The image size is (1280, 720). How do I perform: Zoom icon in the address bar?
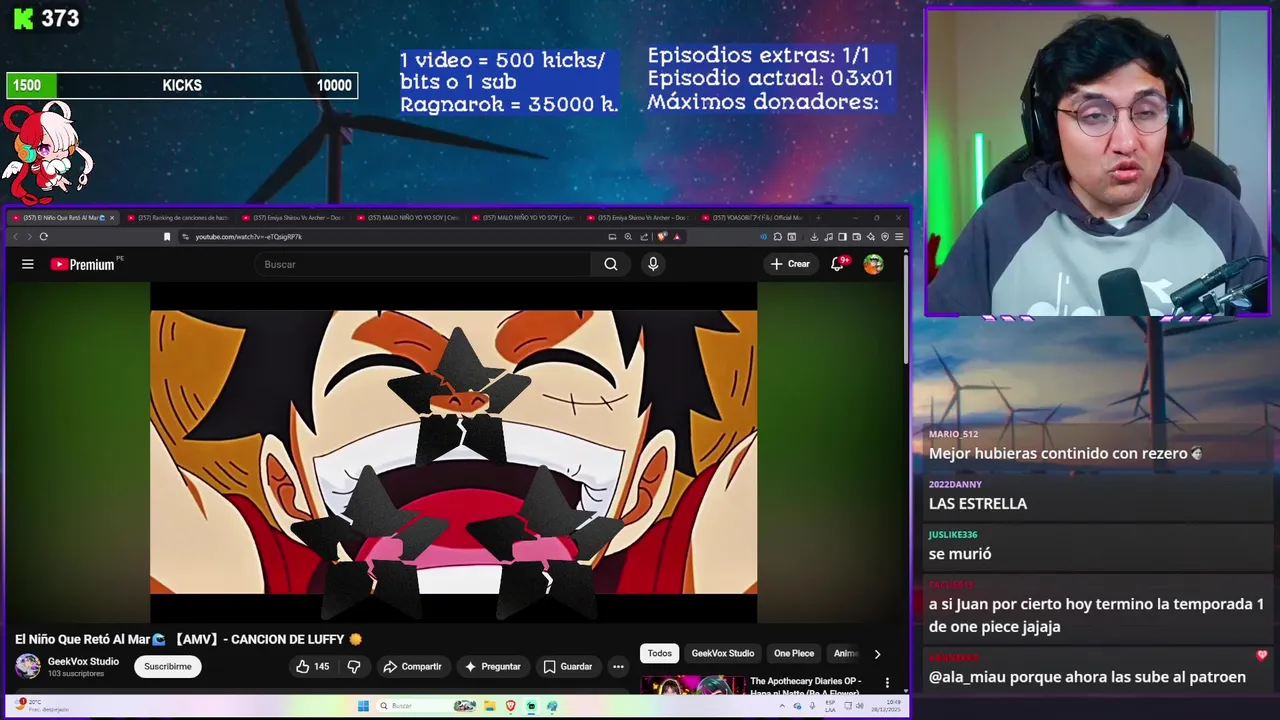tap(628, 237)
